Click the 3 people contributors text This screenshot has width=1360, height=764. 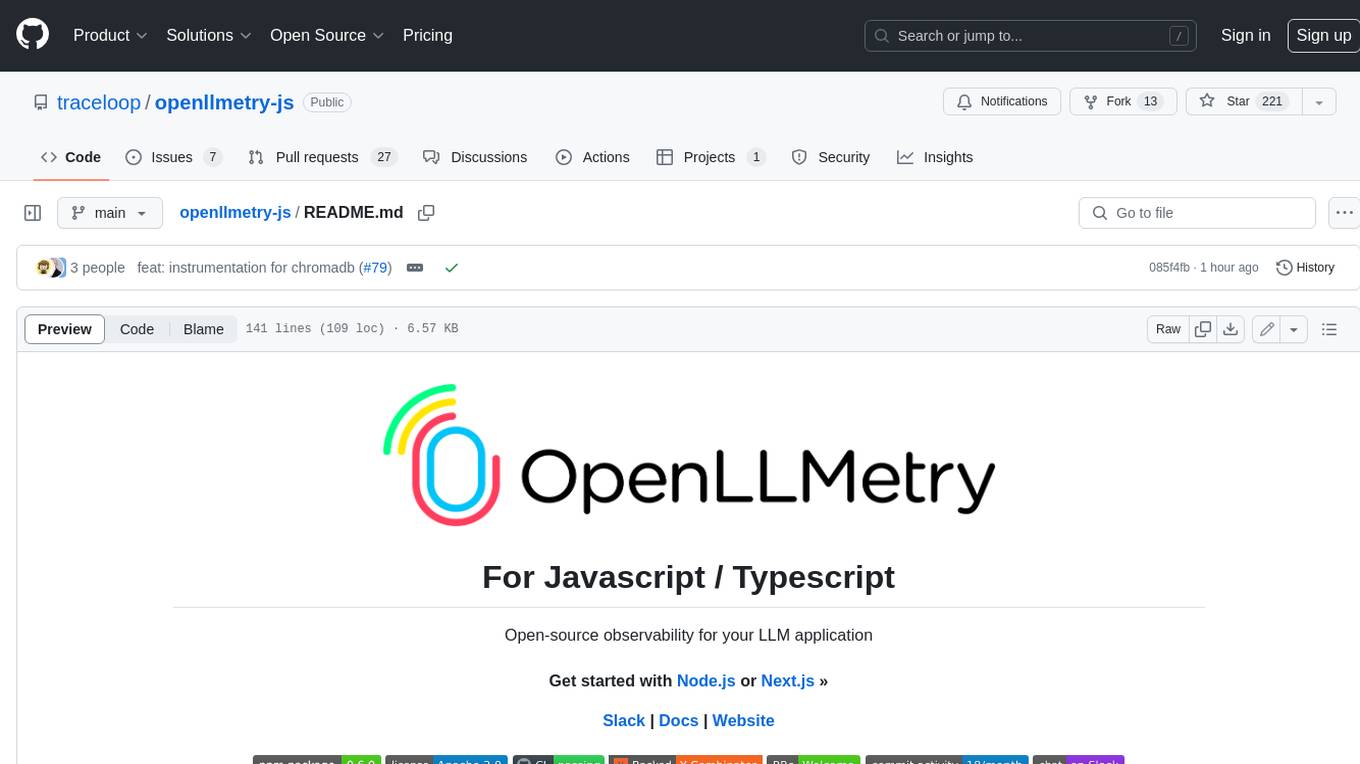click(x=97, y=268)
